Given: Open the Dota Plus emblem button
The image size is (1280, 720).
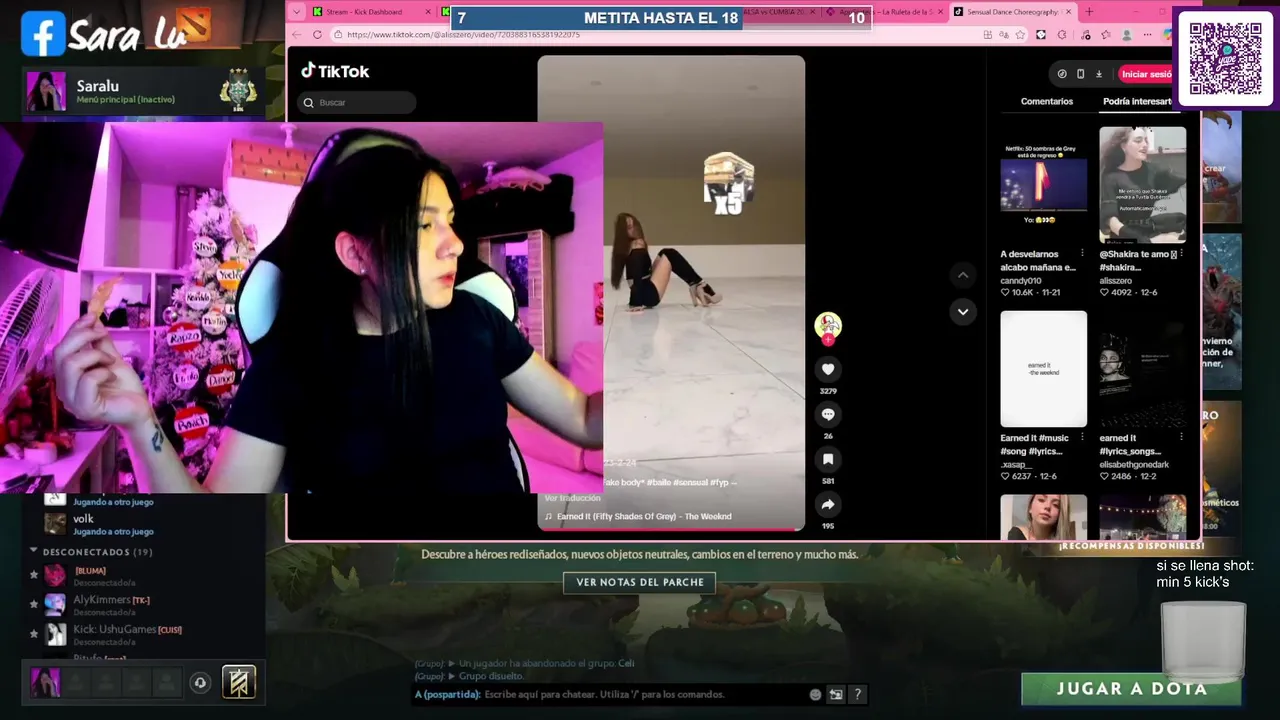Looking at the screenshot, I should [x=239, y=682].
